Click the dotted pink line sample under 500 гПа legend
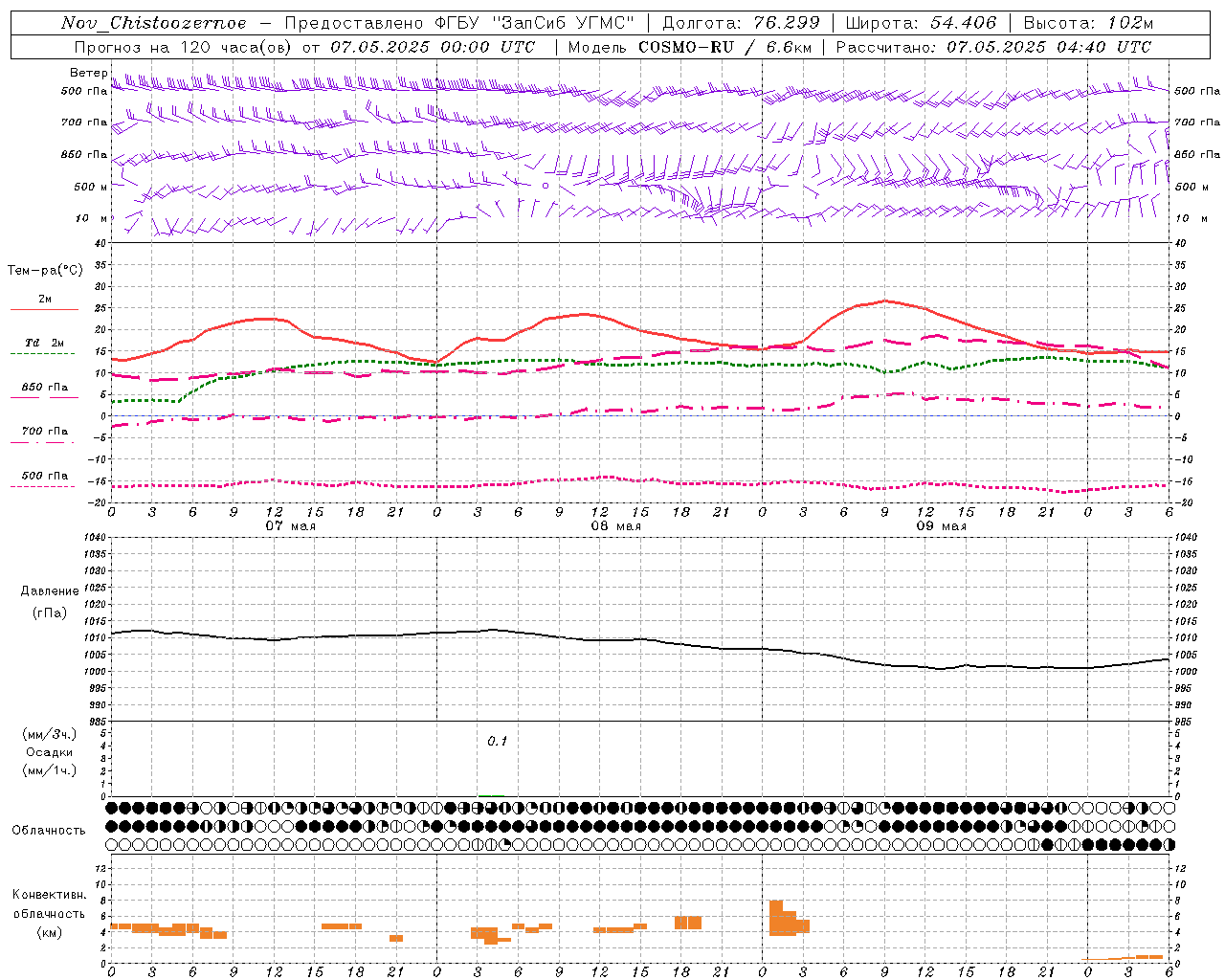Viewport: 1225px width, 980px height. pyautogui.click(x=43, y=487)
